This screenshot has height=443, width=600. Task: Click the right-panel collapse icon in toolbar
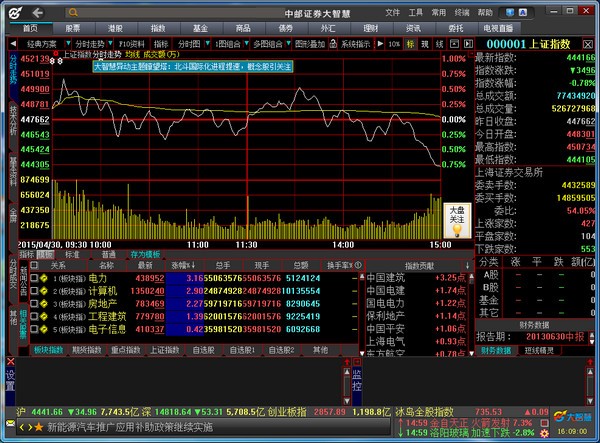[468, 44]
